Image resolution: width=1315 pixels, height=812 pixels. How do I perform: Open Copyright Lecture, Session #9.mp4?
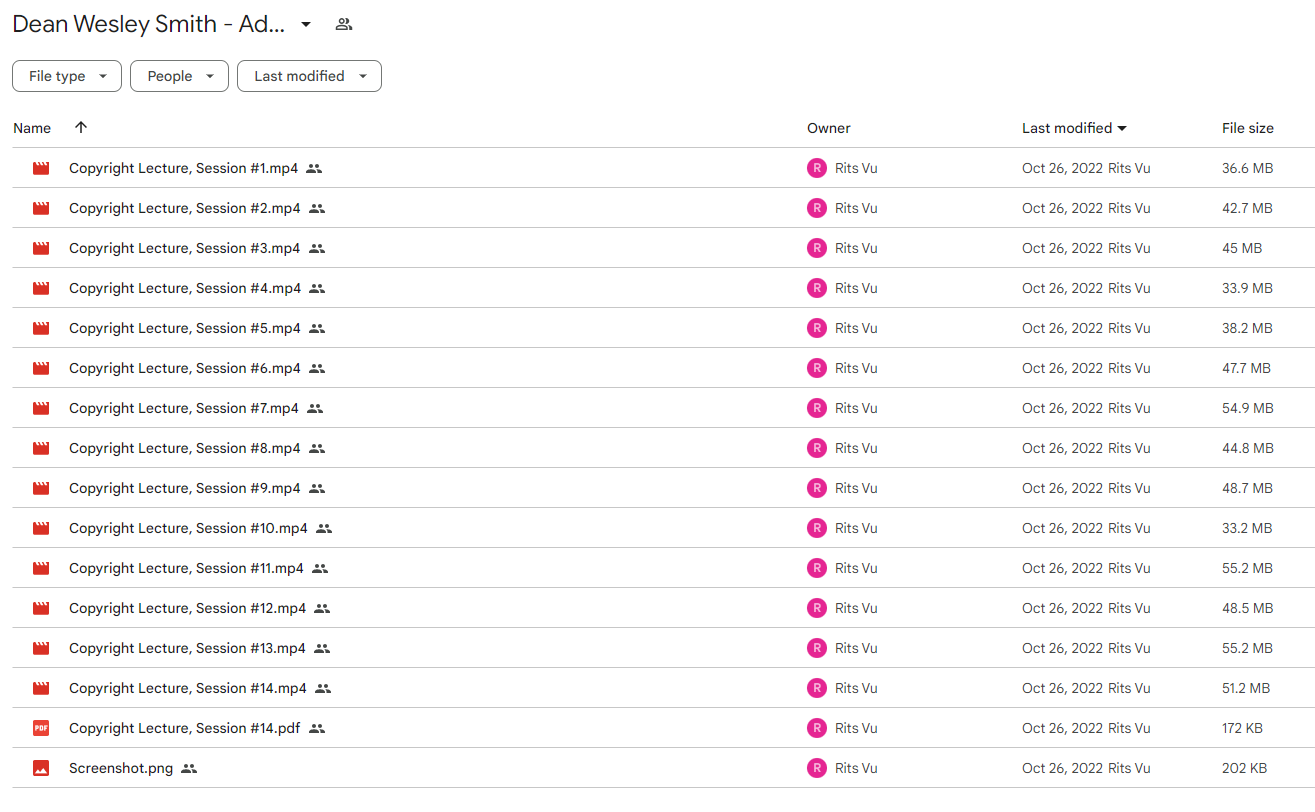click(x=185, y=488)
